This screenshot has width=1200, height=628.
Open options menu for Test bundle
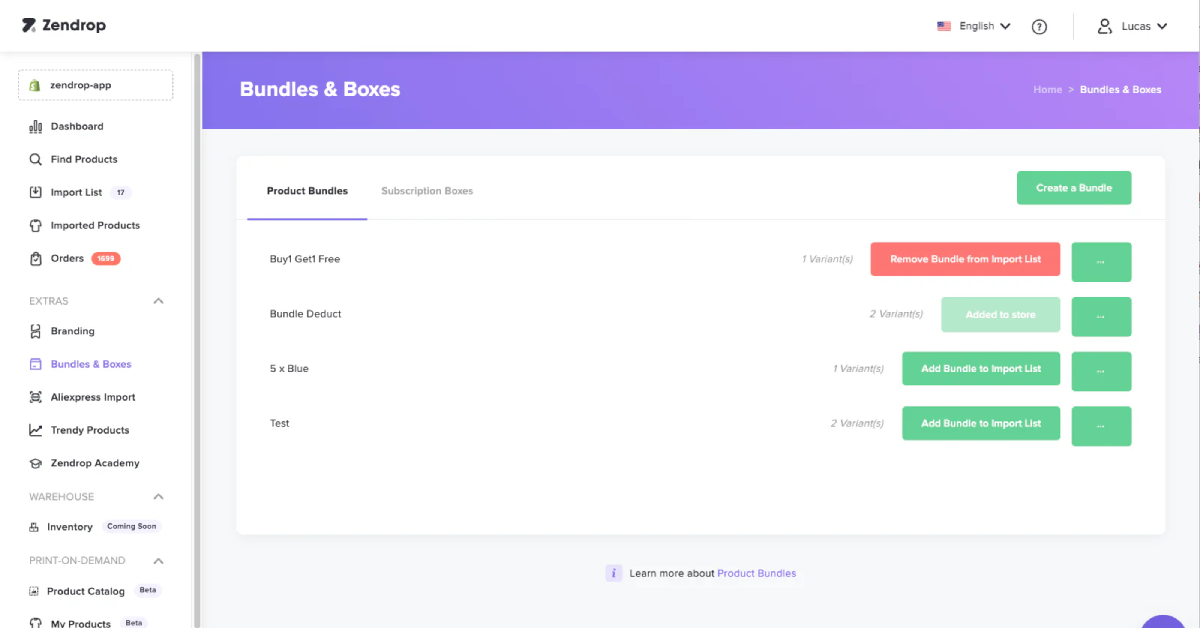1101,426
